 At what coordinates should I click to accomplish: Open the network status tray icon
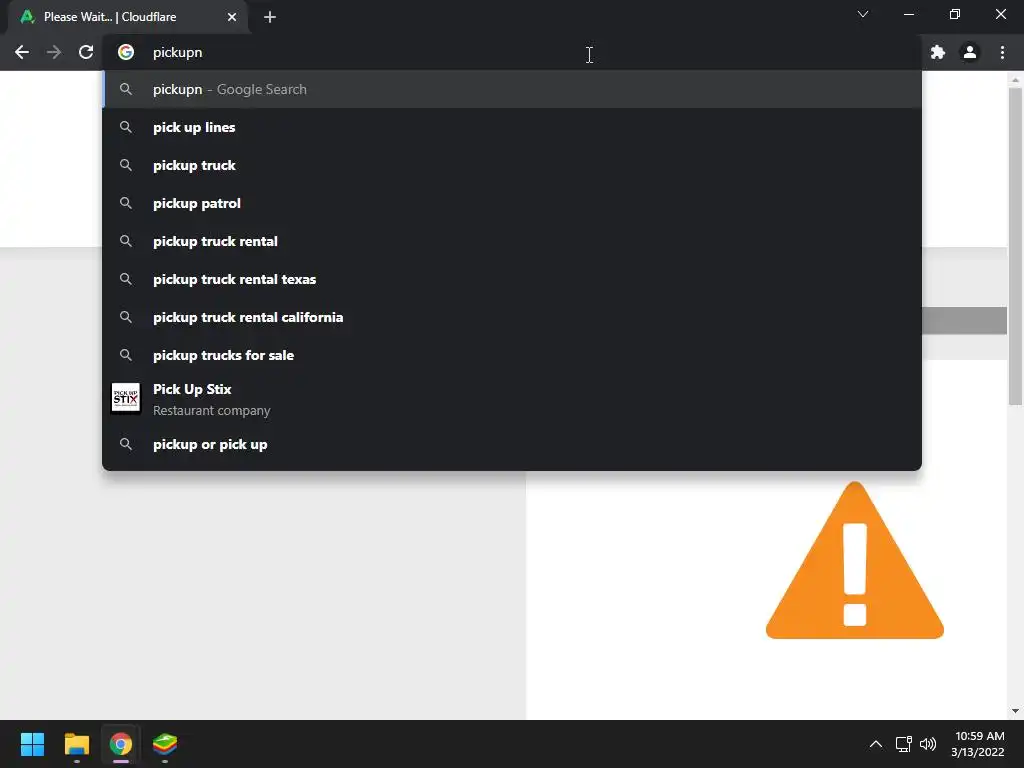pyautogui.click(x=904, y=744)
